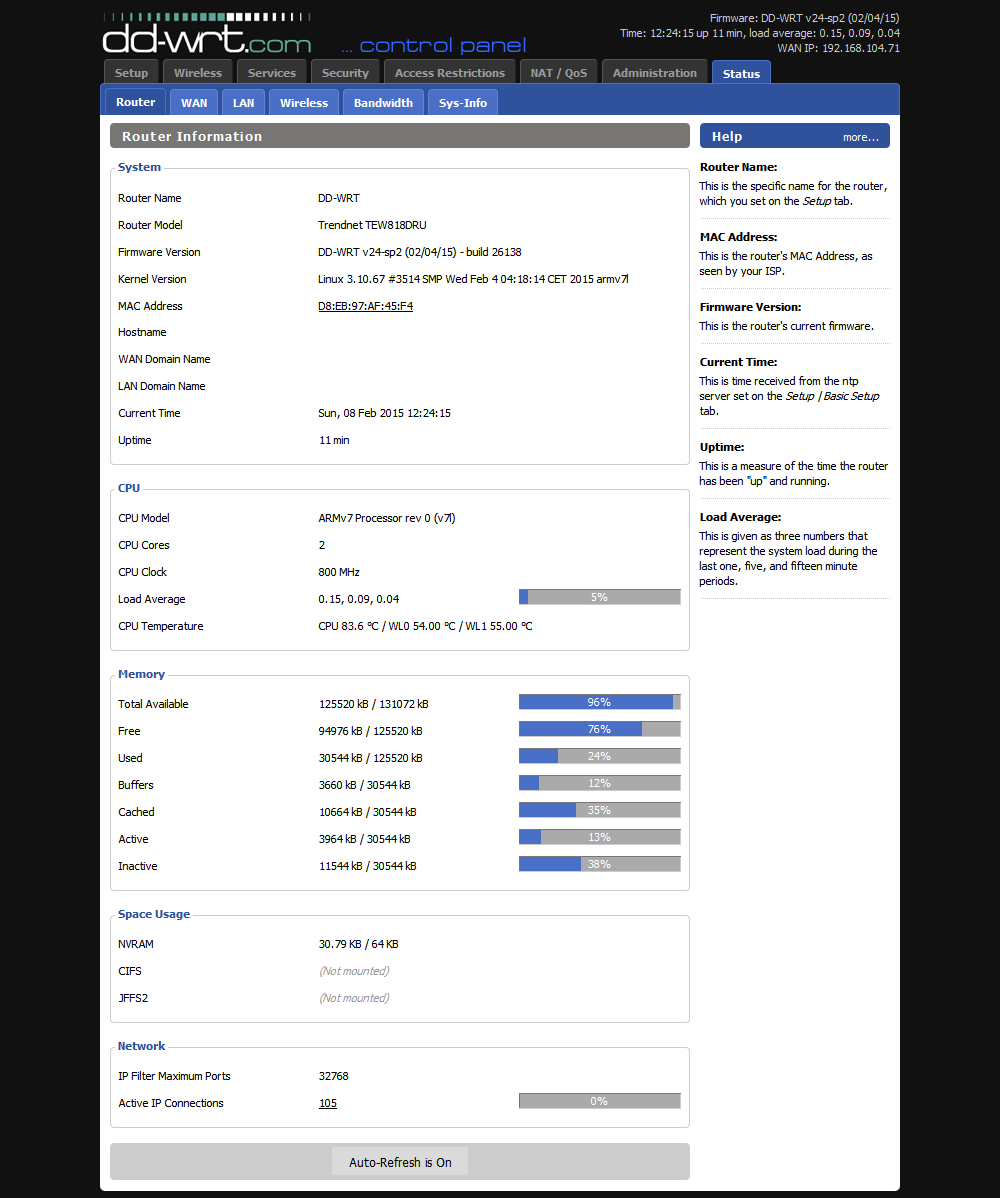
Task: Open the Access Restrictions tab
Action: [450, 73]
